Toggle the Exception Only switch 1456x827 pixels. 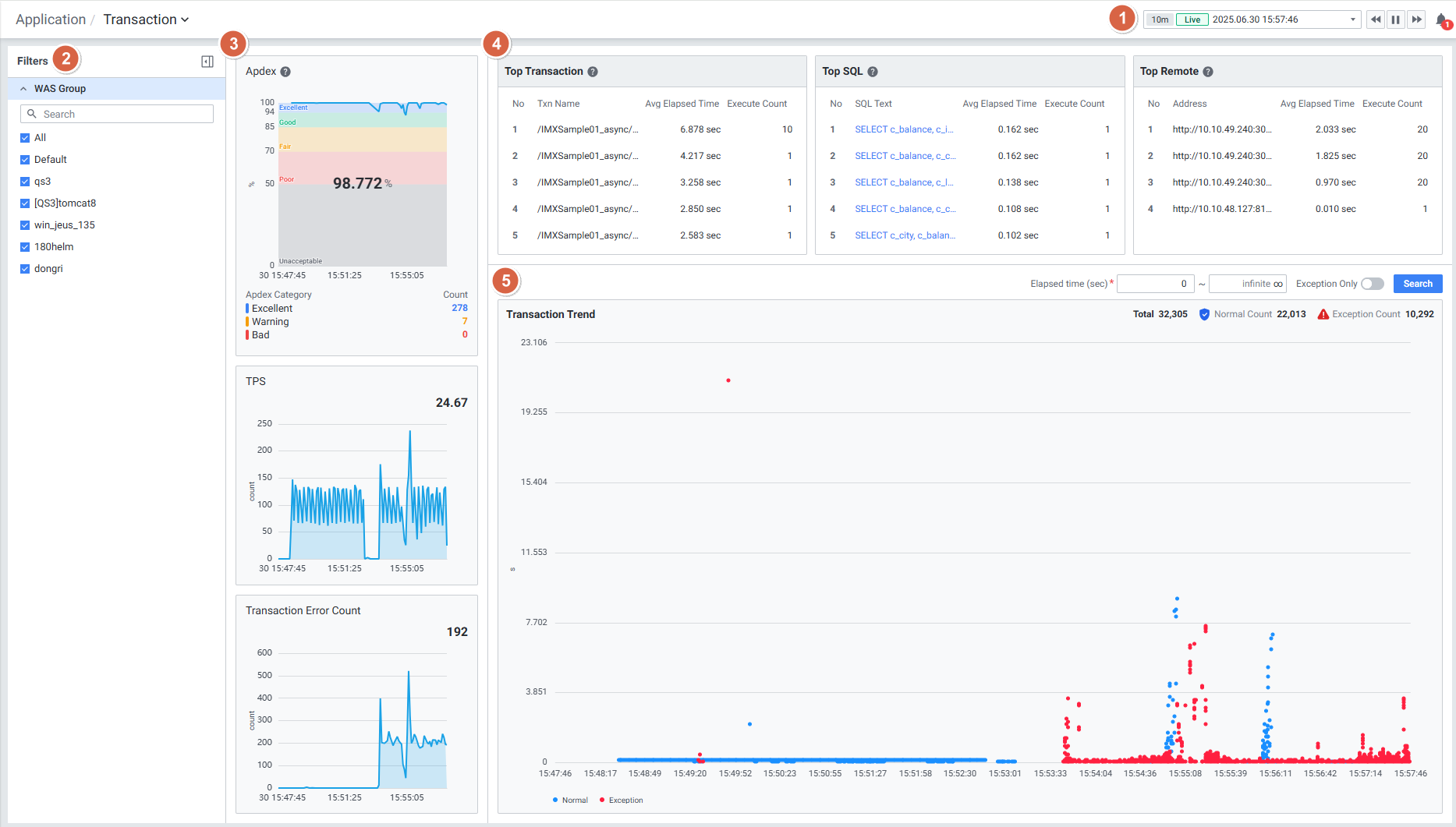tap(1372, 284)
